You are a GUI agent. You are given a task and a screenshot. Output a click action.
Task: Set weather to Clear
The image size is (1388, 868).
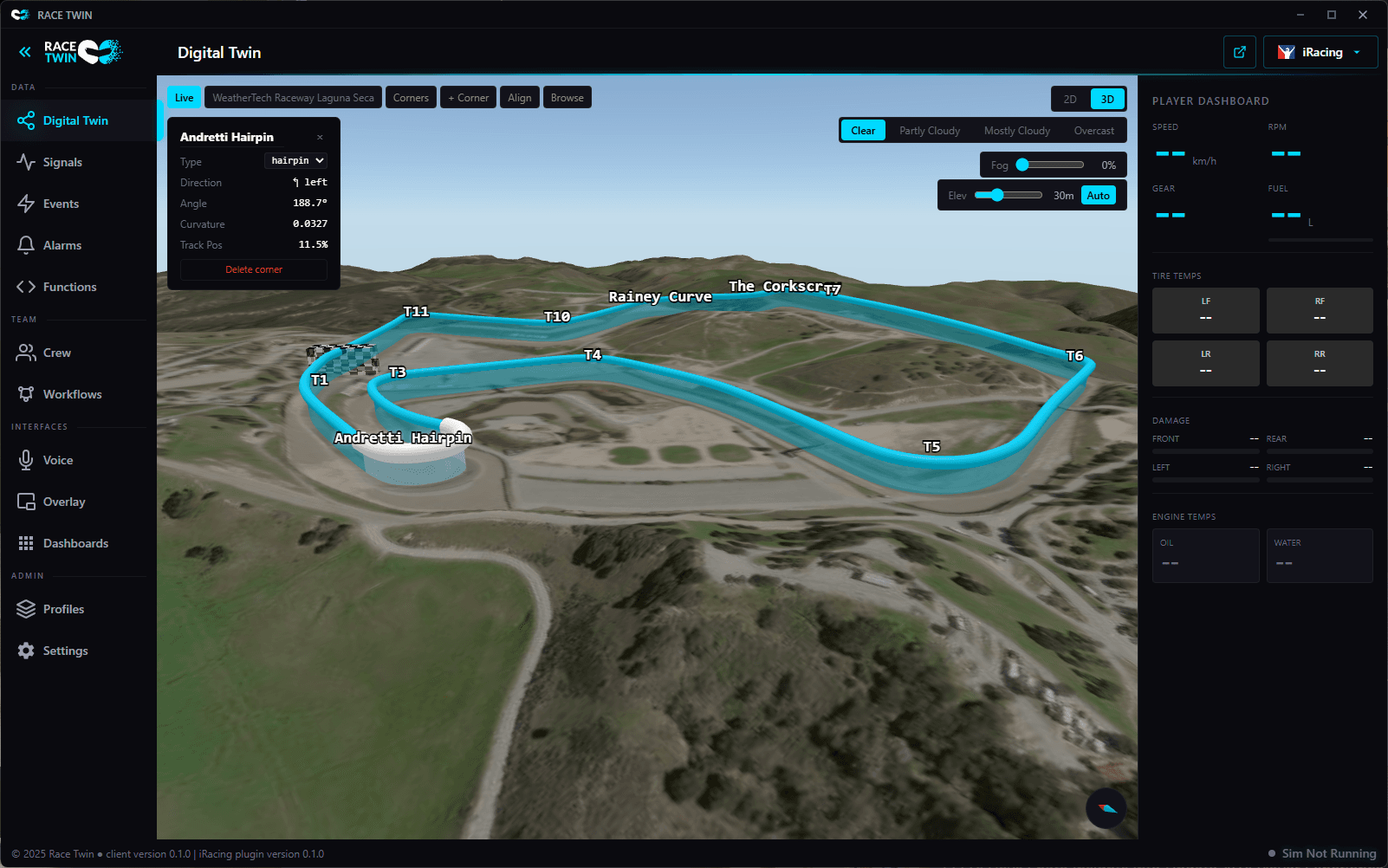863,131
